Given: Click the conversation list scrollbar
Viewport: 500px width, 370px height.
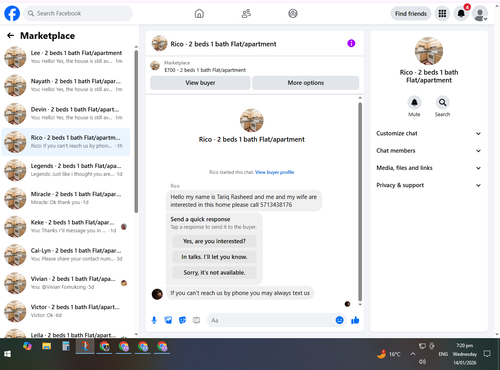Looking at the screenshot, I should (x=136, y=132).
